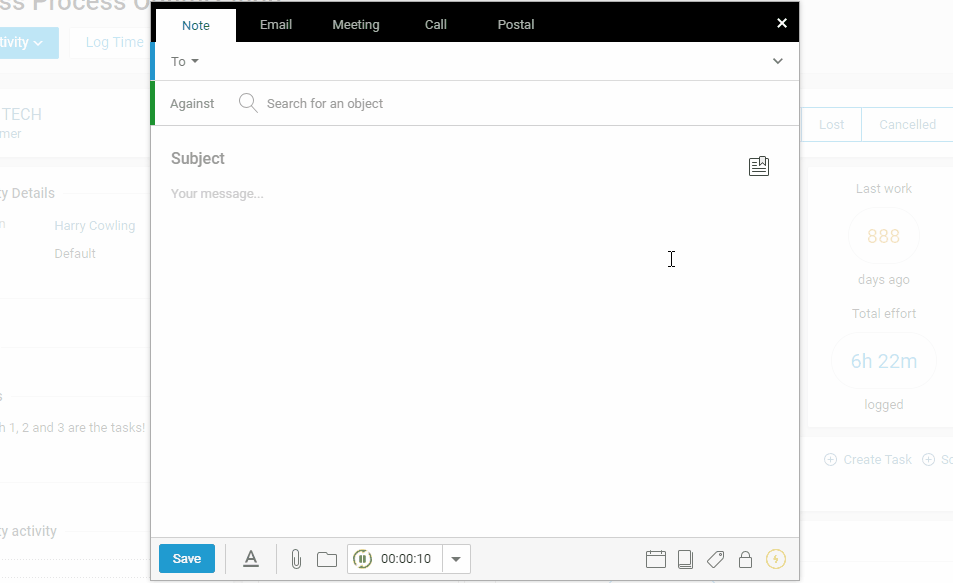The height and width of the screenshot is (583, 953).
Task: Attach a file with the paperclip icon
Action: coord(296,559)
